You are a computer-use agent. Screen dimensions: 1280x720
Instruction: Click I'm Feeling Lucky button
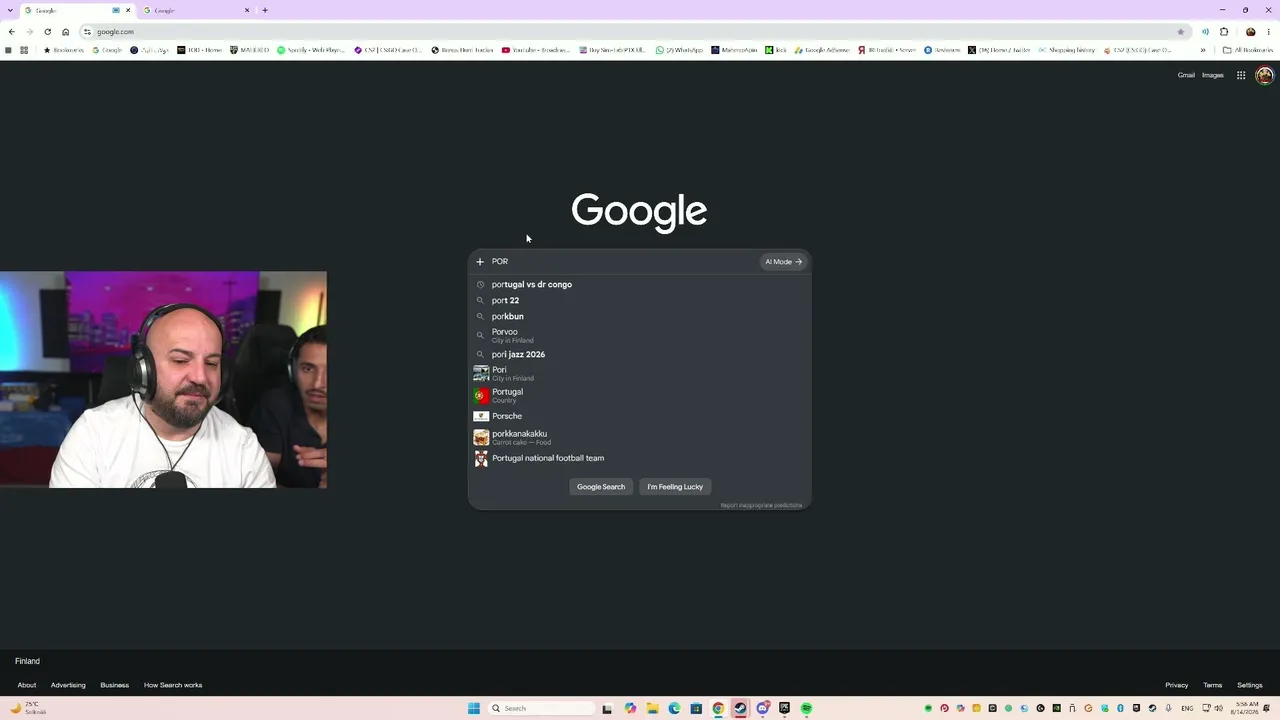675,487
